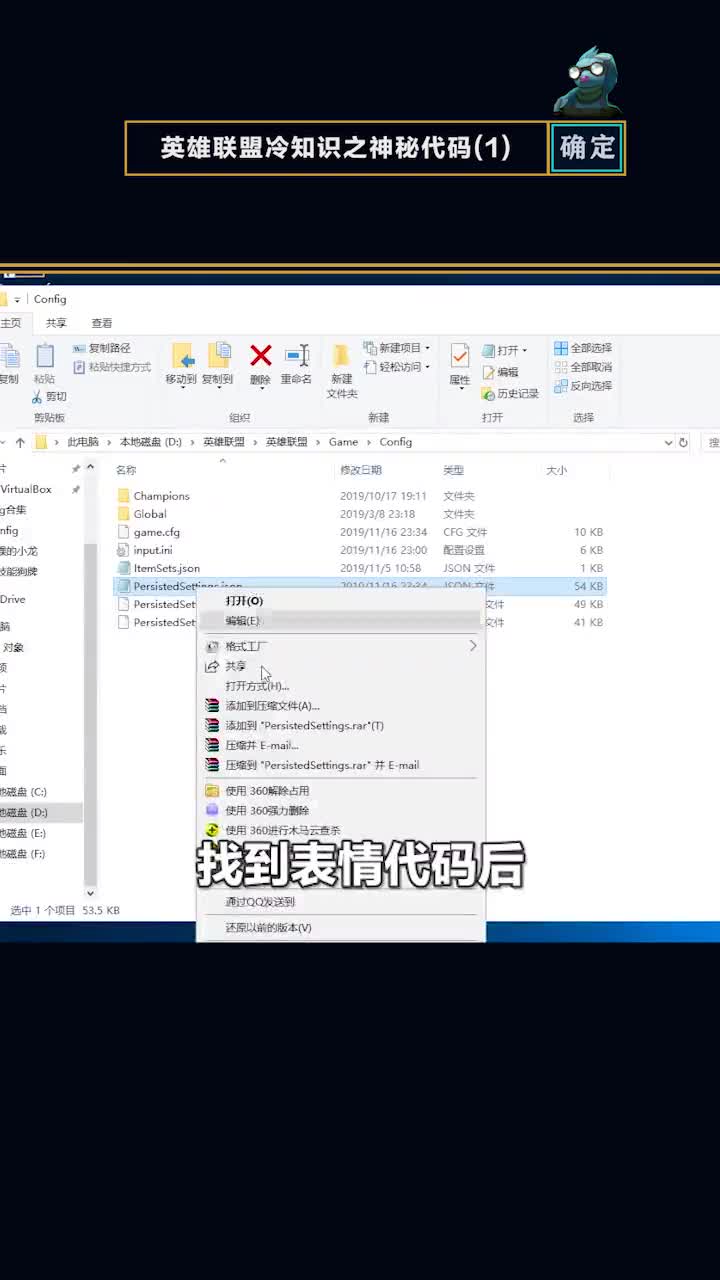The image size is (720, 1280).
Task: Switch to the View (查看) ribbon tab
Action: coord(102,323)
